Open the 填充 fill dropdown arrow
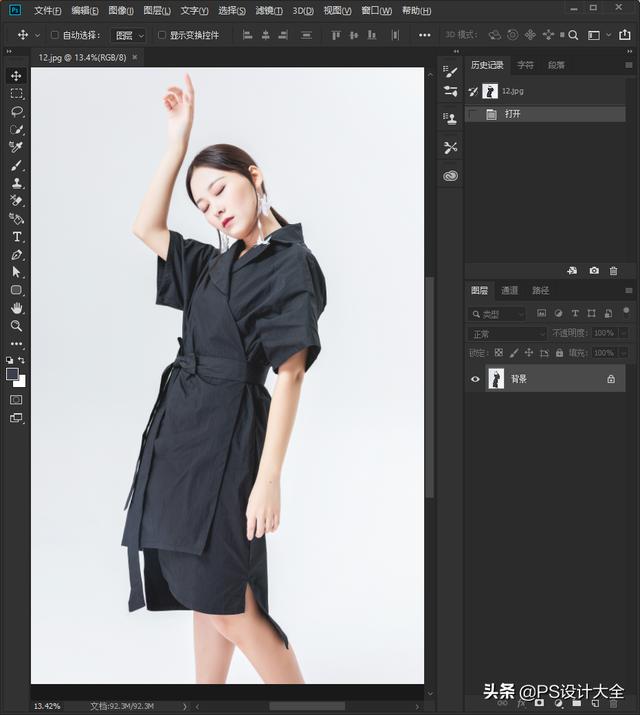Screen dimensions: 640x715 click(x=623, y=353)
